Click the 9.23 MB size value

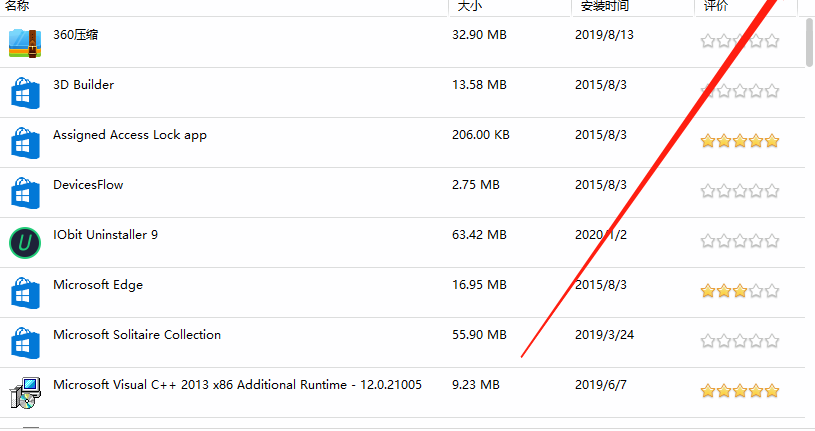476,384
